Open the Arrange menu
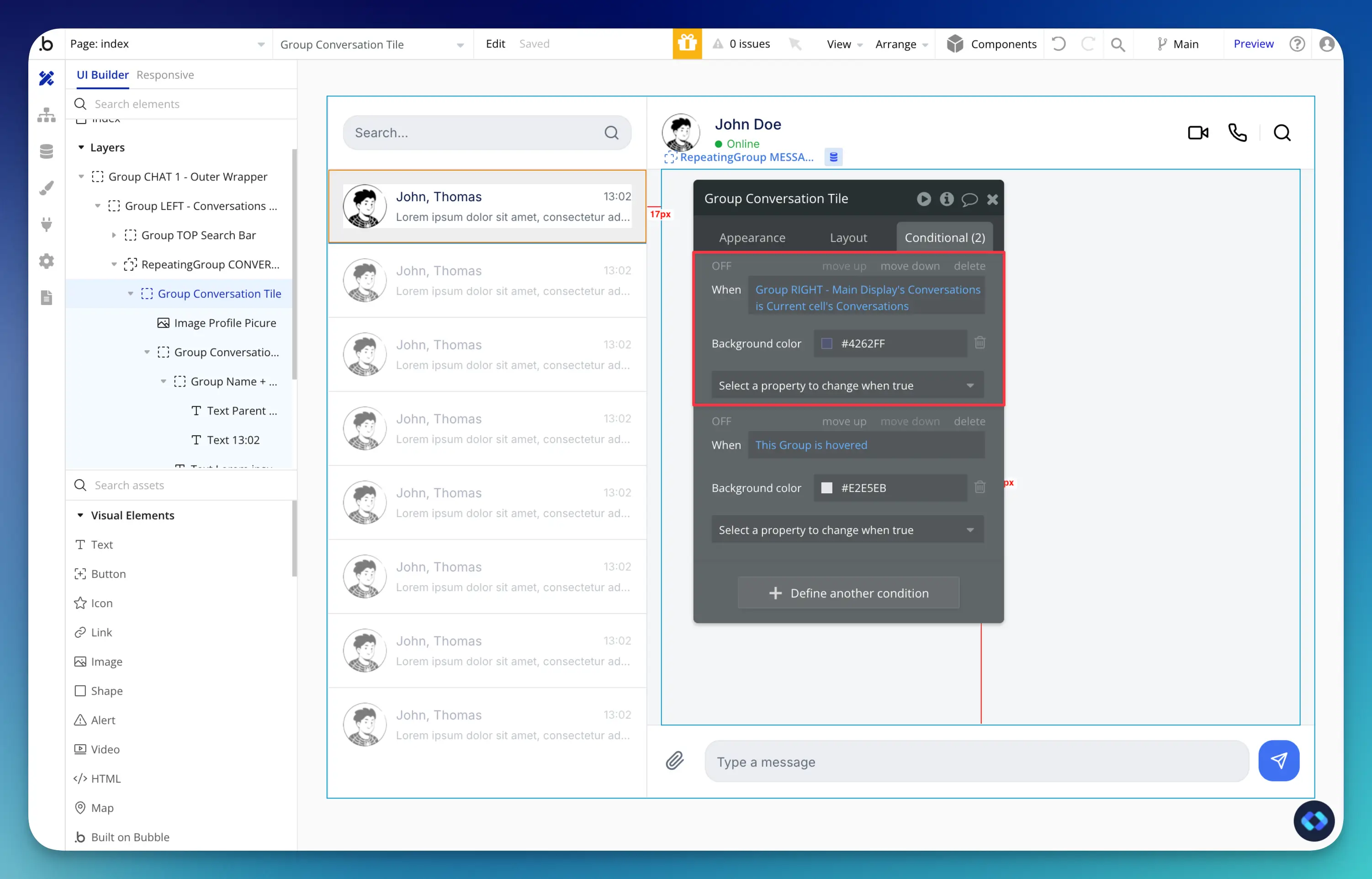 (x=901, y=44)
